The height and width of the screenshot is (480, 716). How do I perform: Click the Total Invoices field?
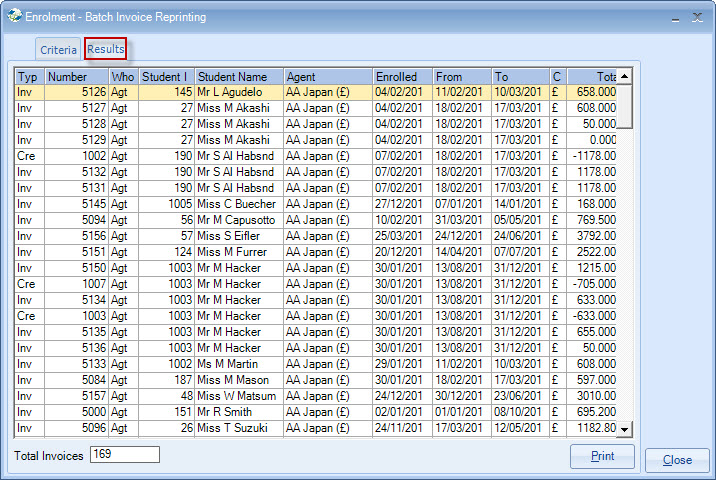(124, 455)
